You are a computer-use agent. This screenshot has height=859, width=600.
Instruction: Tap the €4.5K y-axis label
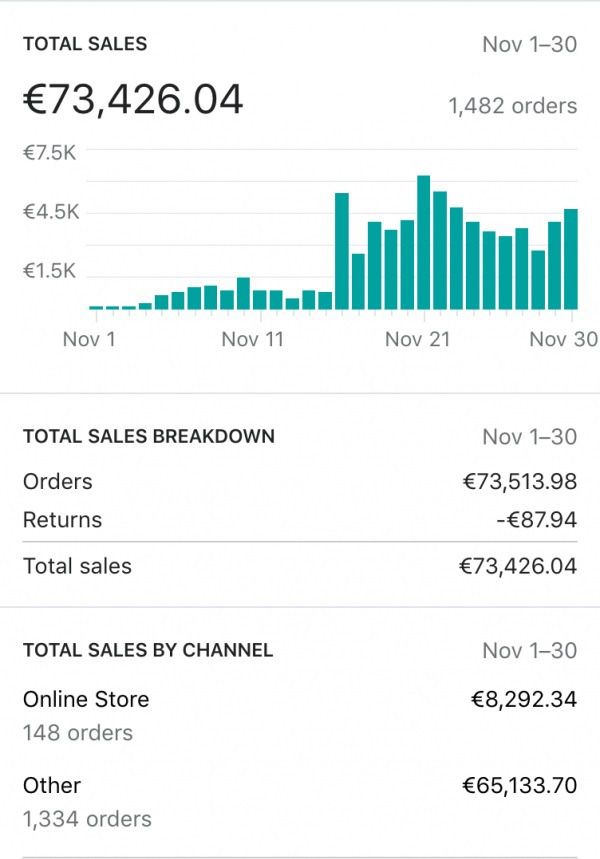[50, 211]
